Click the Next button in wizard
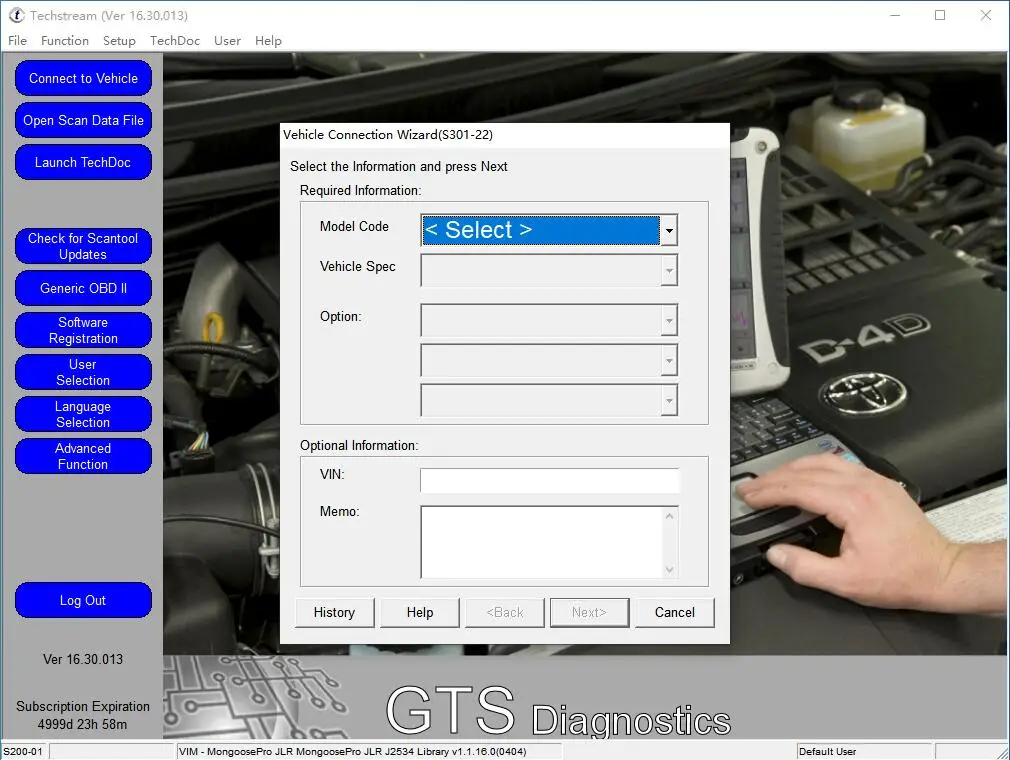The height and width of the screenshot is (760, 1010). (x=589, y=613)
